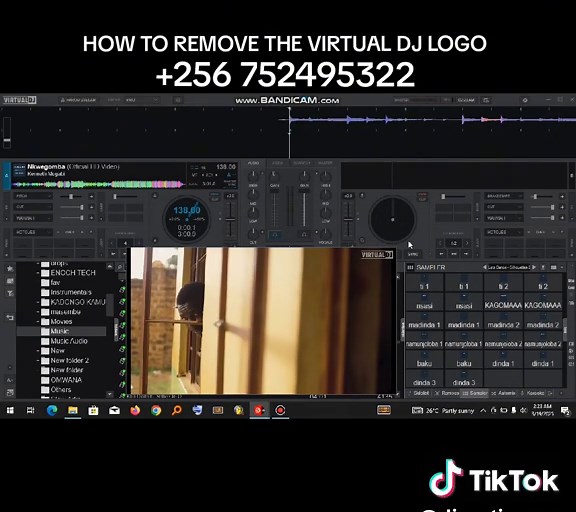Viewport: 576px width, 512px height.
Task: Toggle key lock icon on left deck
Action: coord(155,196)
